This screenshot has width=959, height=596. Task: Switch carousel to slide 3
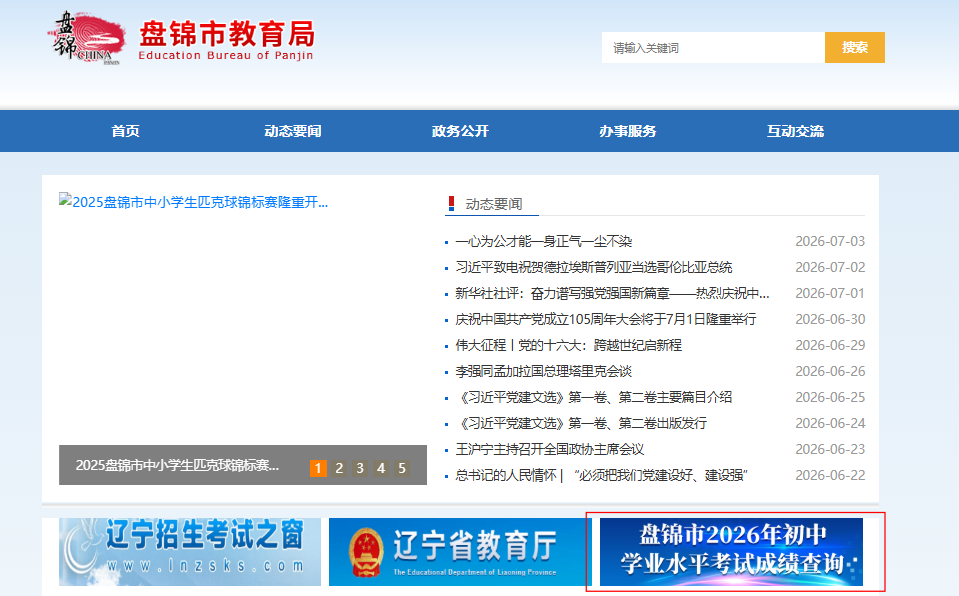(x=360, y=468)
